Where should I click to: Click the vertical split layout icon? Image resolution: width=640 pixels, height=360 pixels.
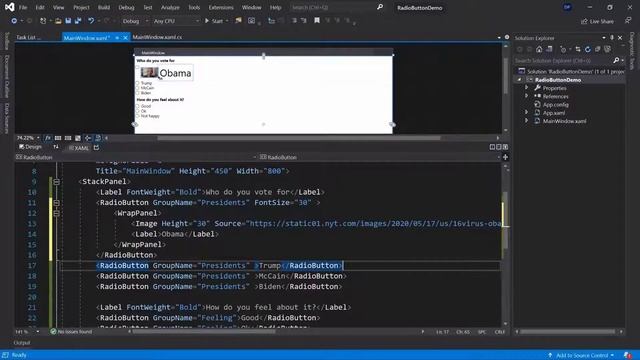[x=492, y=147]
